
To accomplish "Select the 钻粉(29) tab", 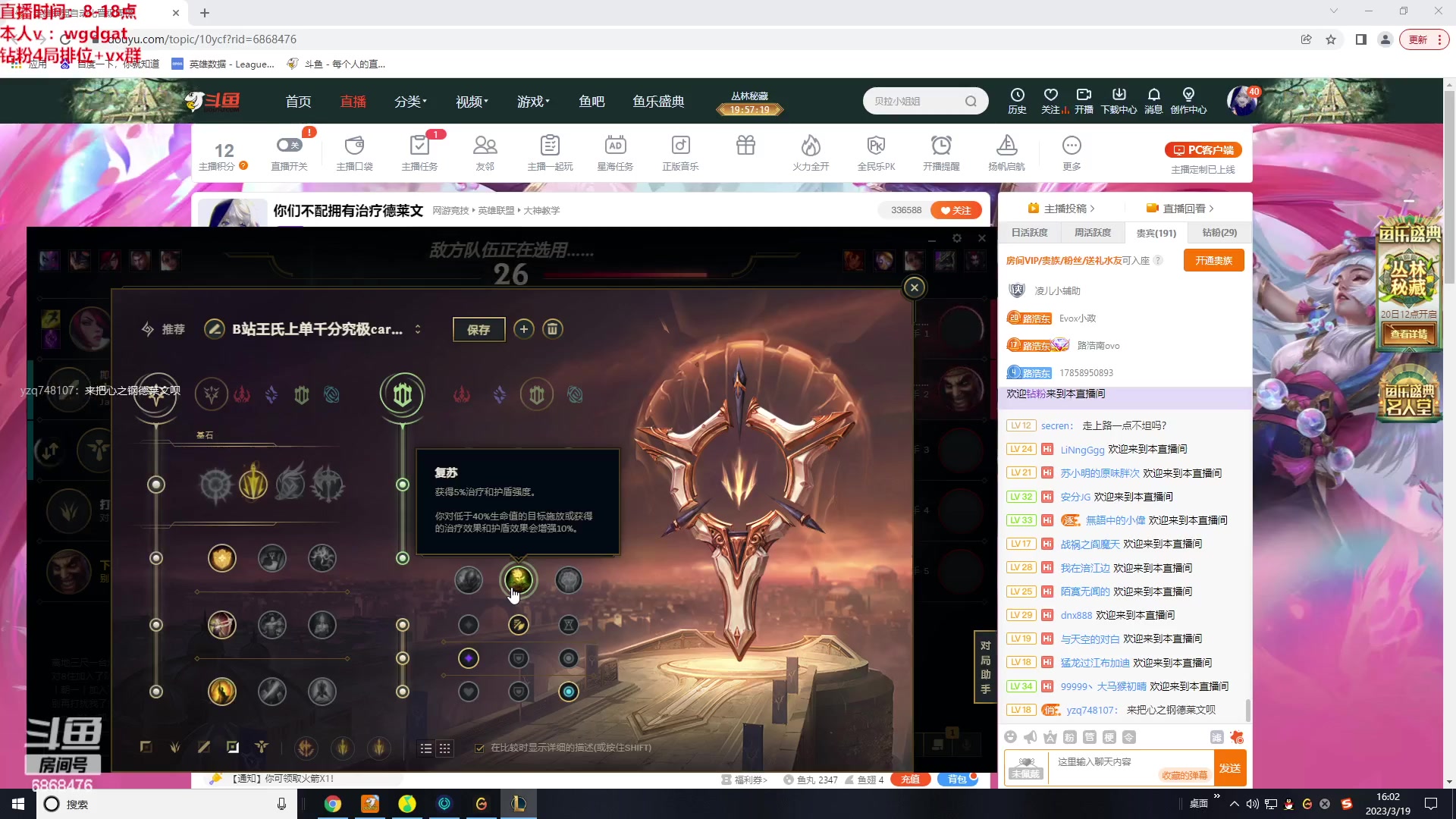I will [1219, 233].
